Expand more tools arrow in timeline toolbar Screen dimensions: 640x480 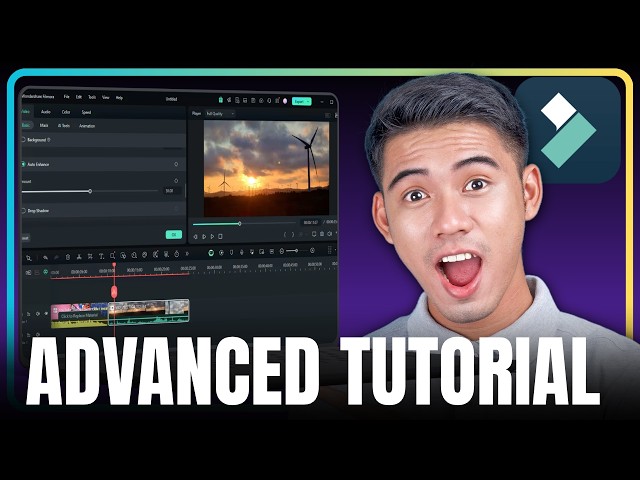187,254
